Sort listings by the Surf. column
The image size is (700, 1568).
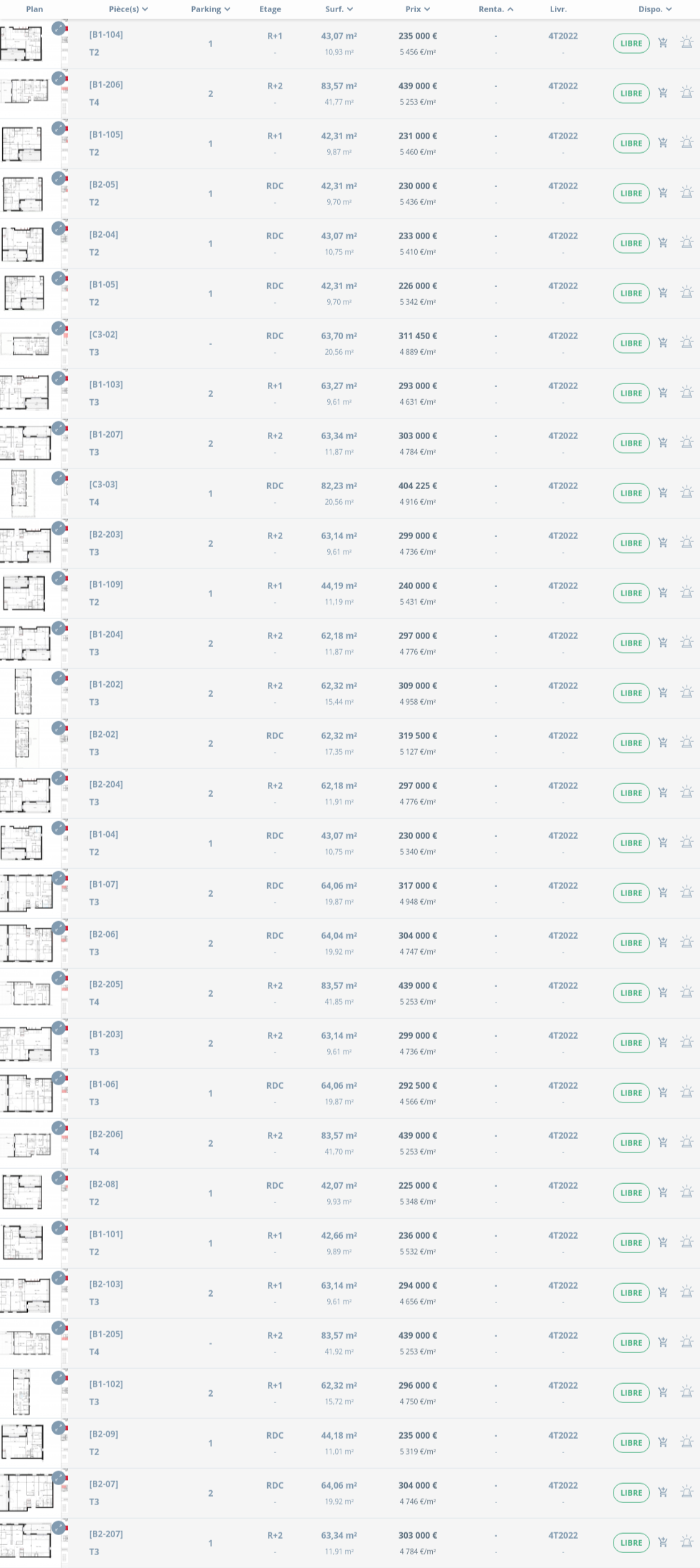point(339,9)
